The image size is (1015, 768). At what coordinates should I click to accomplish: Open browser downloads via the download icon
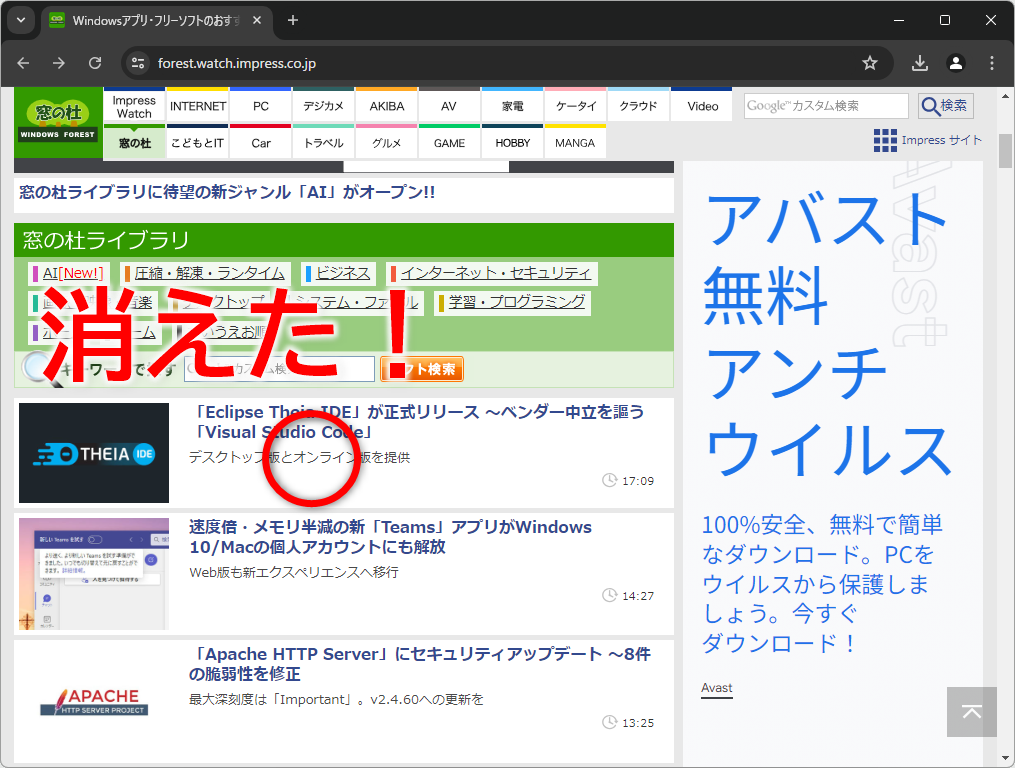coord(918,62)
